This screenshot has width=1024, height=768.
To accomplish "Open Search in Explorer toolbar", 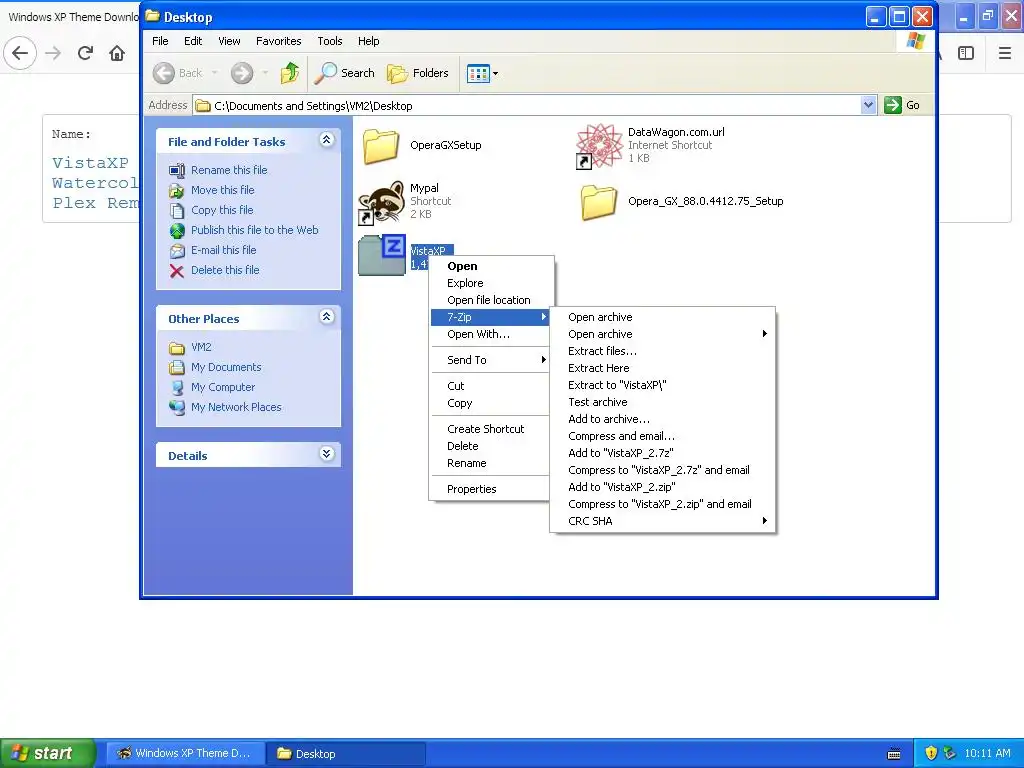I will click(344, 73).
